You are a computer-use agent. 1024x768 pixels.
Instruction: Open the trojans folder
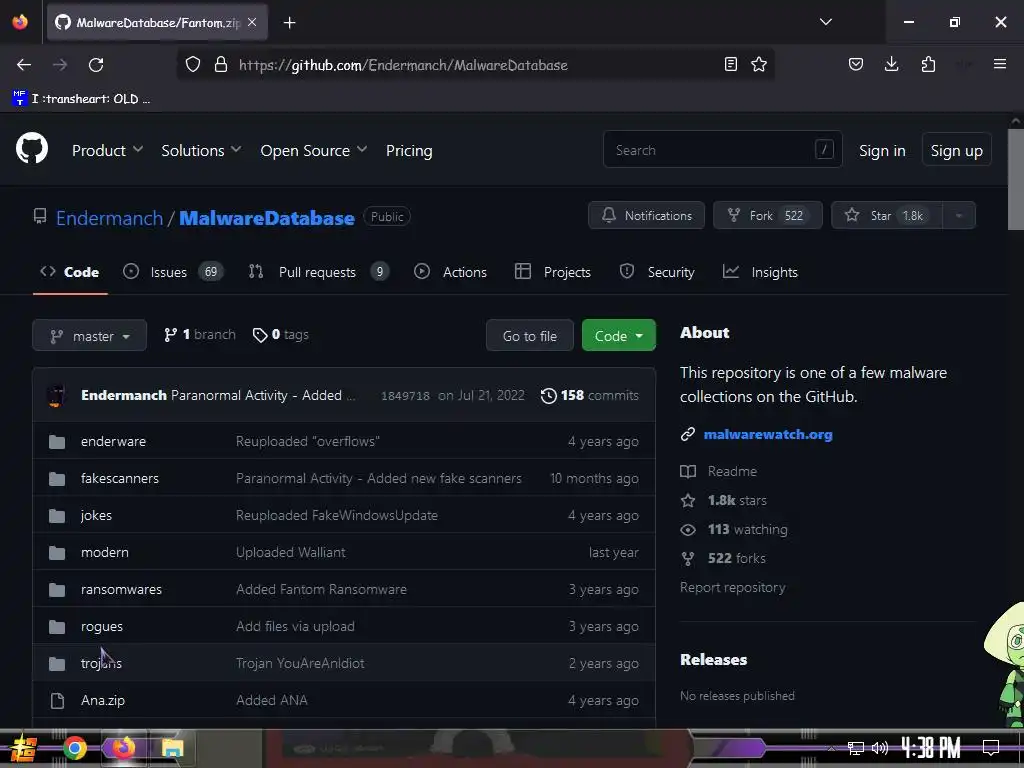(x=101, y=663)
